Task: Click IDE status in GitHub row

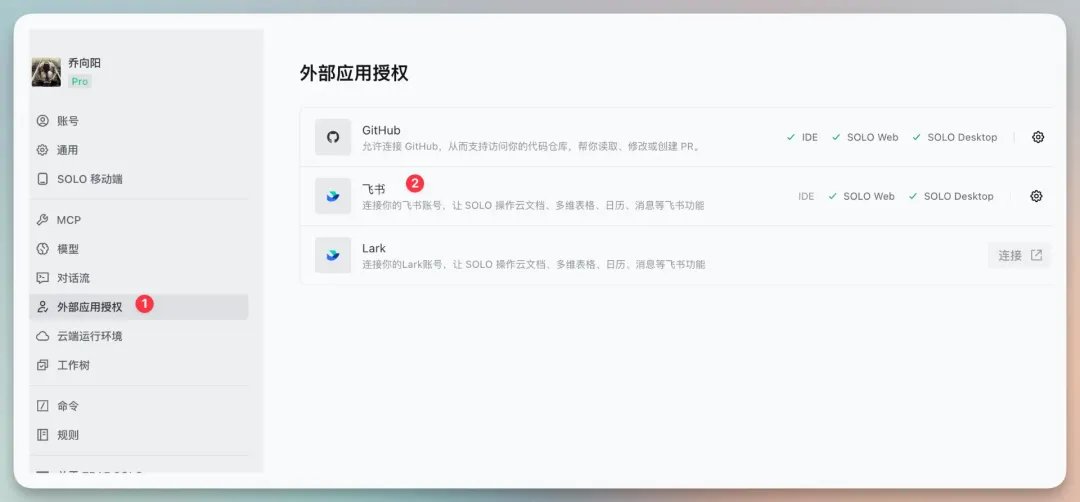Action: point(802,137)
